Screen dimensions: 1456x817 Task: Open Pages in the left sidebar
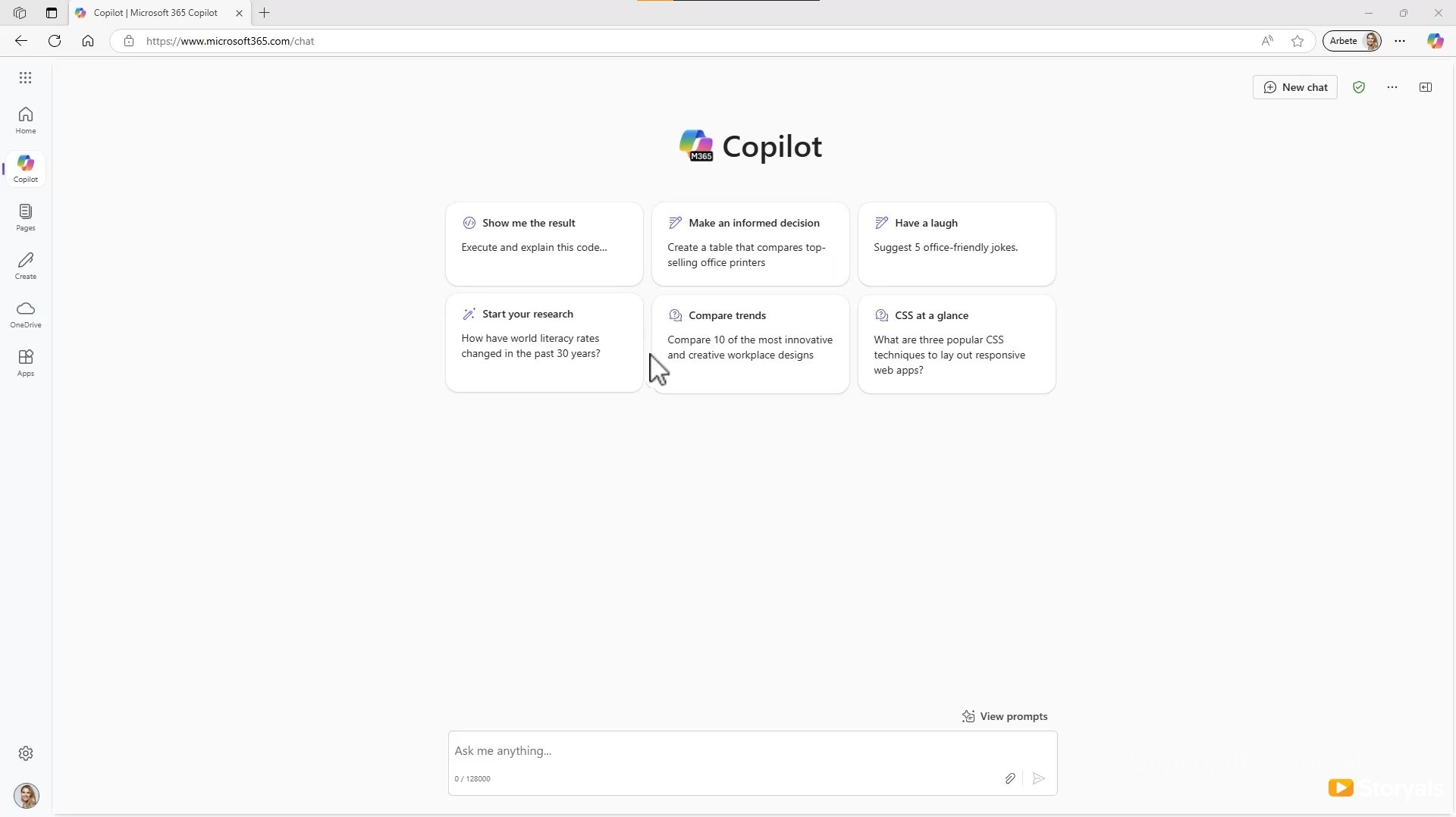tap(26, 218)
